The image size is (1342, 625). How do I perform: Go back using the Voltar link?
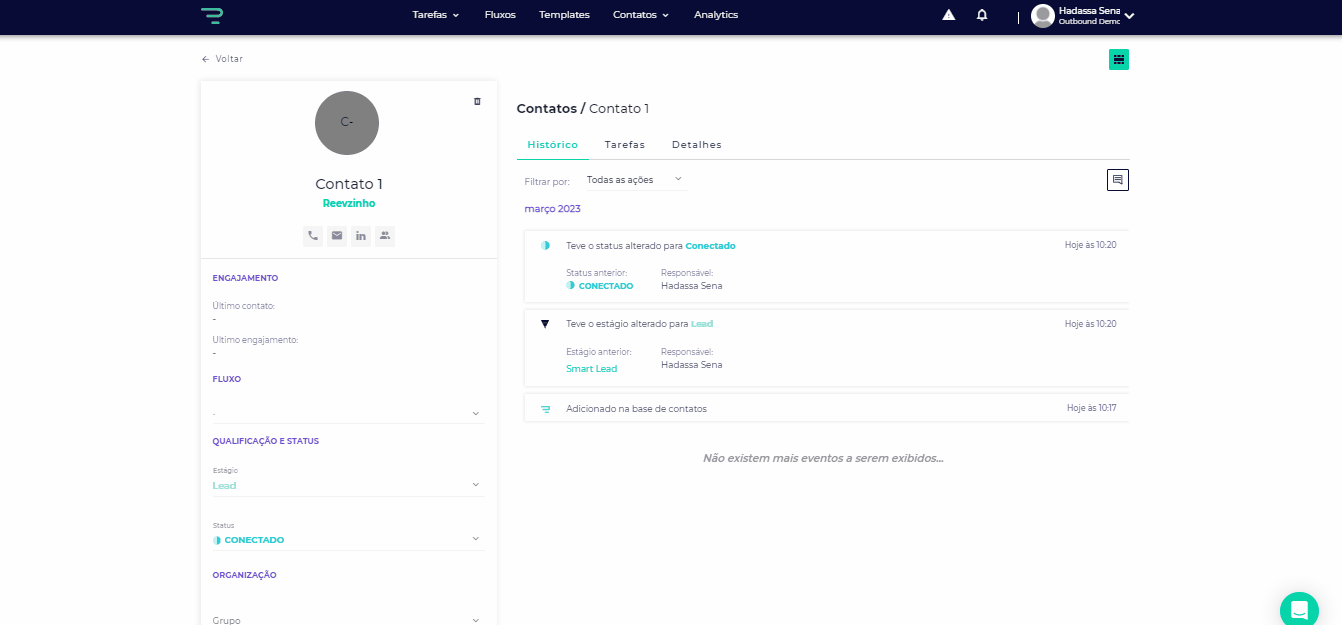[222, 59]
